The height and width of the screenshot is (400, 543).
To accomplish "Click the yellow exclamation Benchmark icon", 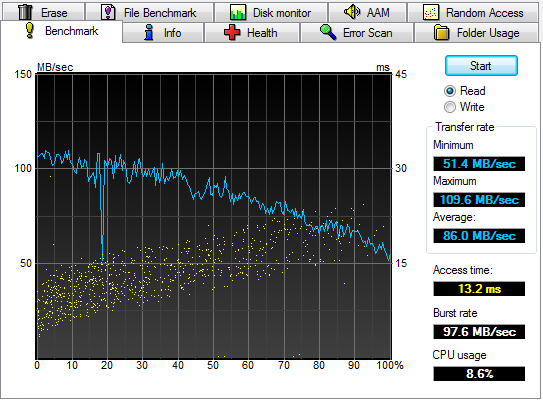I will click(30, 30).
